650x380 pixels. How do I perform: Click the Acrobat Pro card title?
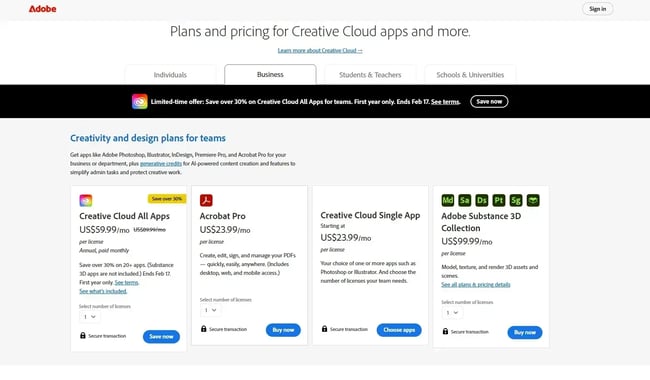coord(223,216)
